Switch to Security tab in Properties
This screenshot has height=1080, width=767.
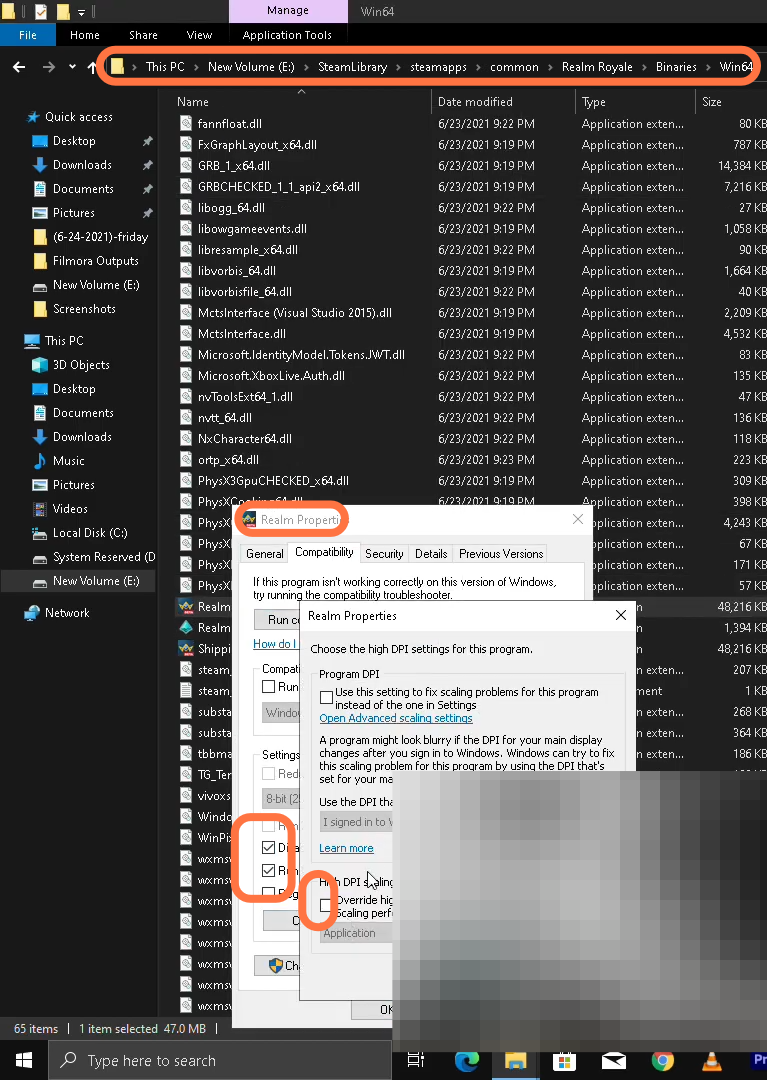[x=384, y=554]
